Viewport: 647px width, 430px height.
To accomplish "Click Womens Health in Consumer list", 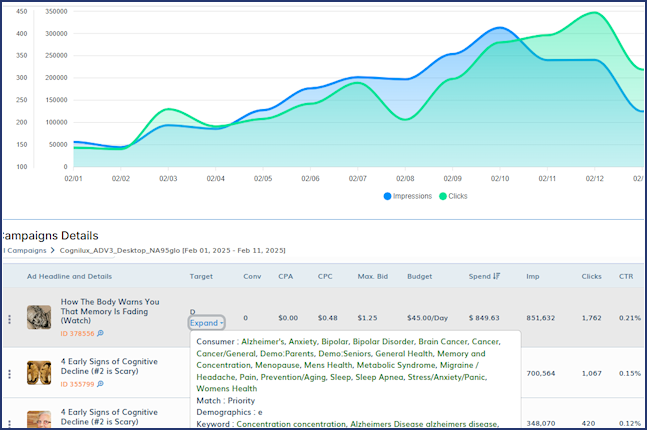I will (x=227, y=388).
